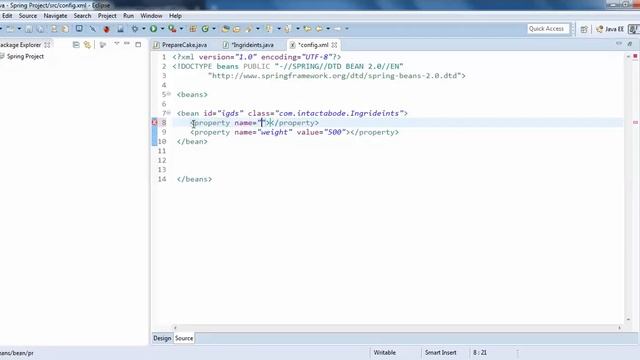
Task: Open the Search icon dropdown arrow
Action: click(258, 29)
